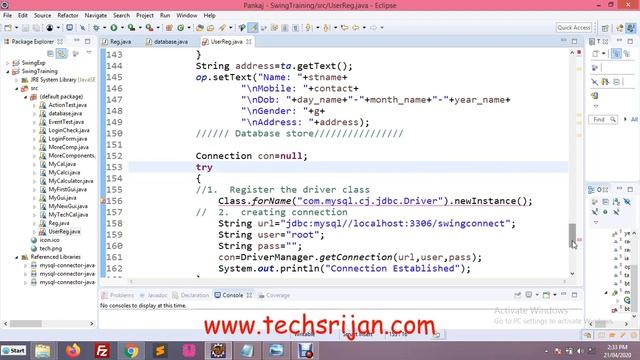Click the Save All toolbar icon

tap(36, 28)
